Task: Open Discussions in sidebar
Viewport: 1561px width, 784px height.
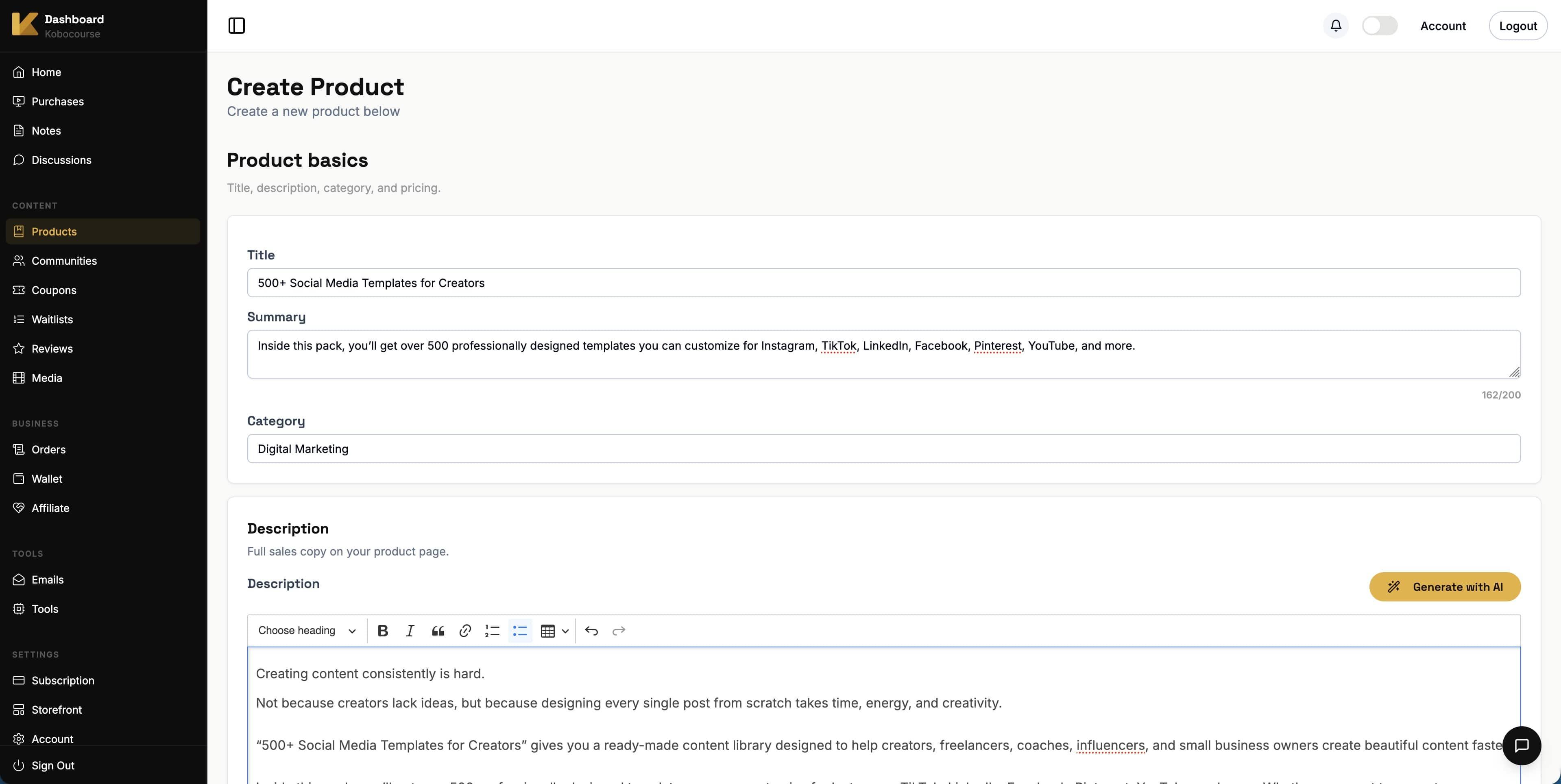Action: click(x=103, y=160)
